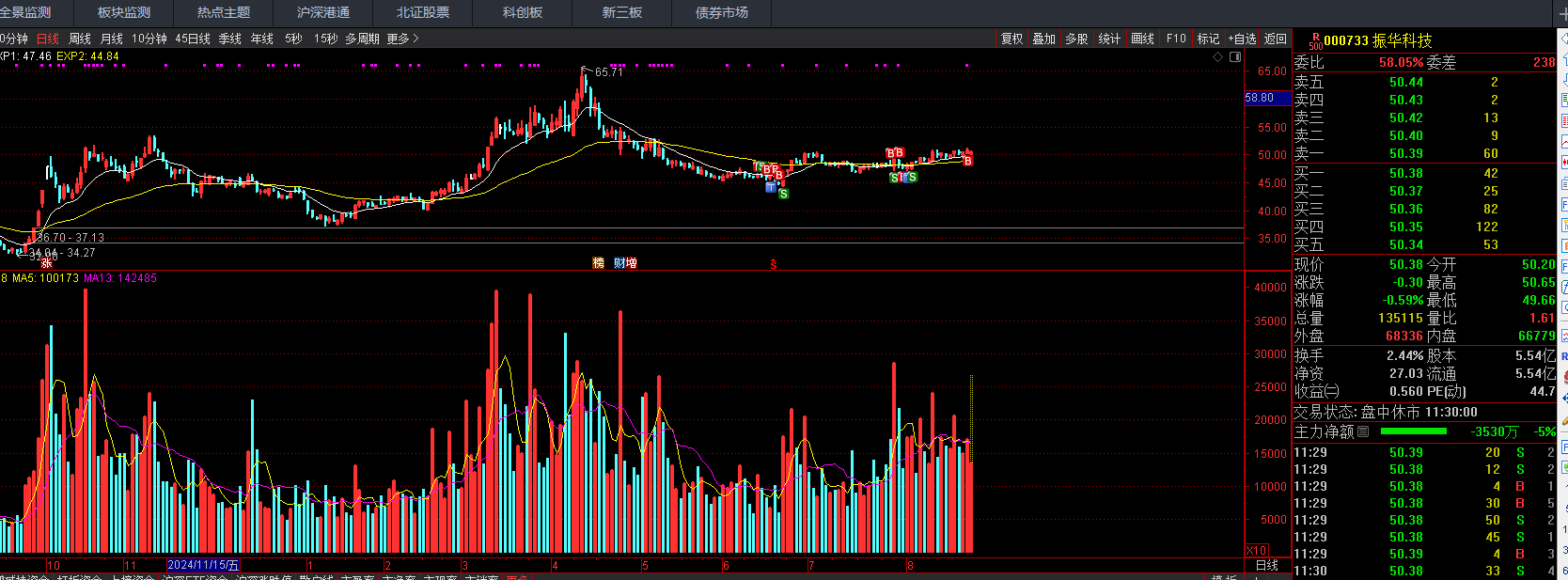Open the 主力净额 detail list icon

click(x=1363, y=431)
